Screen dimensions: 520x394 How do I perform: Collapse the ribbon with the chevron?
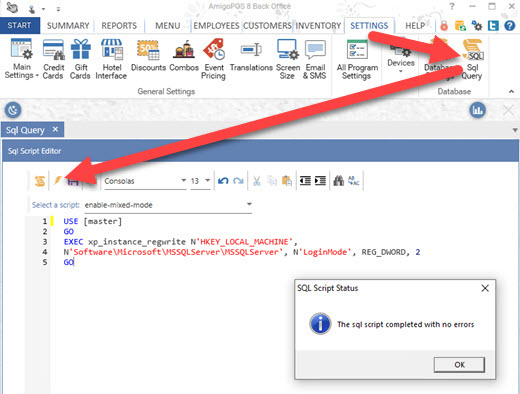[x=511, y=91]
